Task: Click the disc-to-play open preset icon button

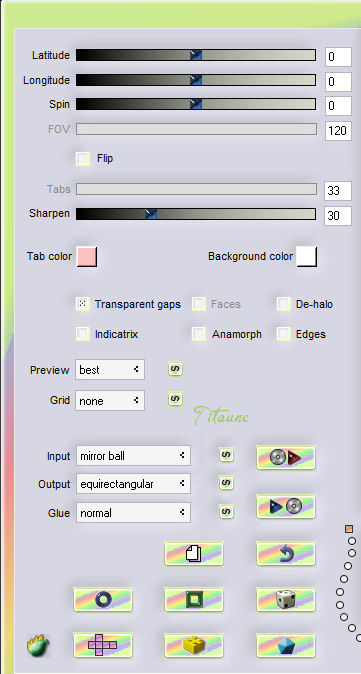Action: point(286,458)
